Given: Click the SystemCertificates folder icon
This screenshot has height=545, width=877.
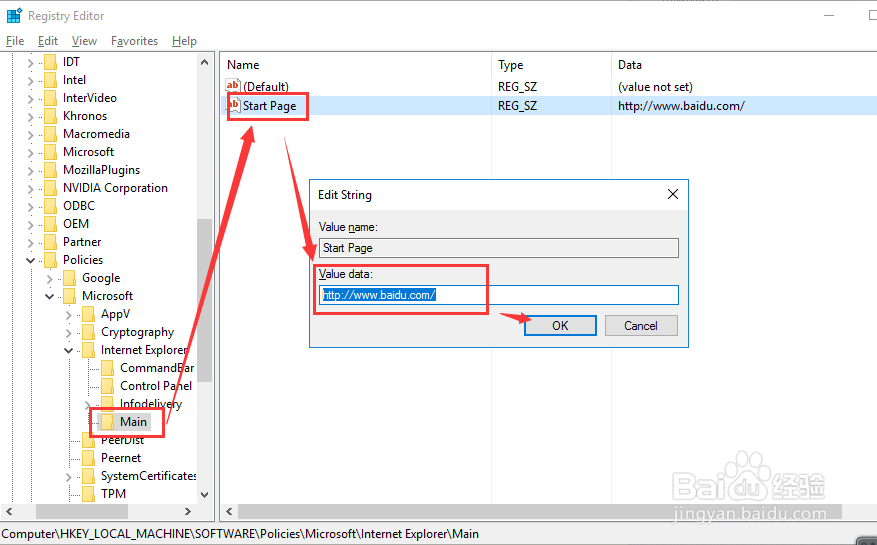Looking at the screenshot, I should 88,476.
